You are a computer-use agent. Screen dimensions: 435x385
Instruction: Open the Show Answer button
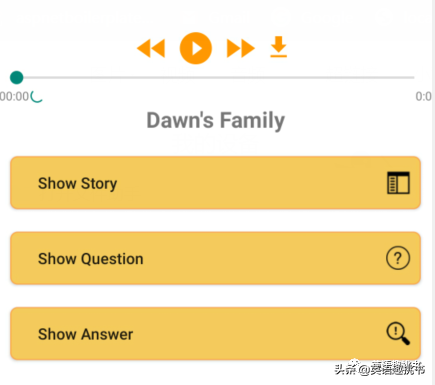(x=215, y=334)
